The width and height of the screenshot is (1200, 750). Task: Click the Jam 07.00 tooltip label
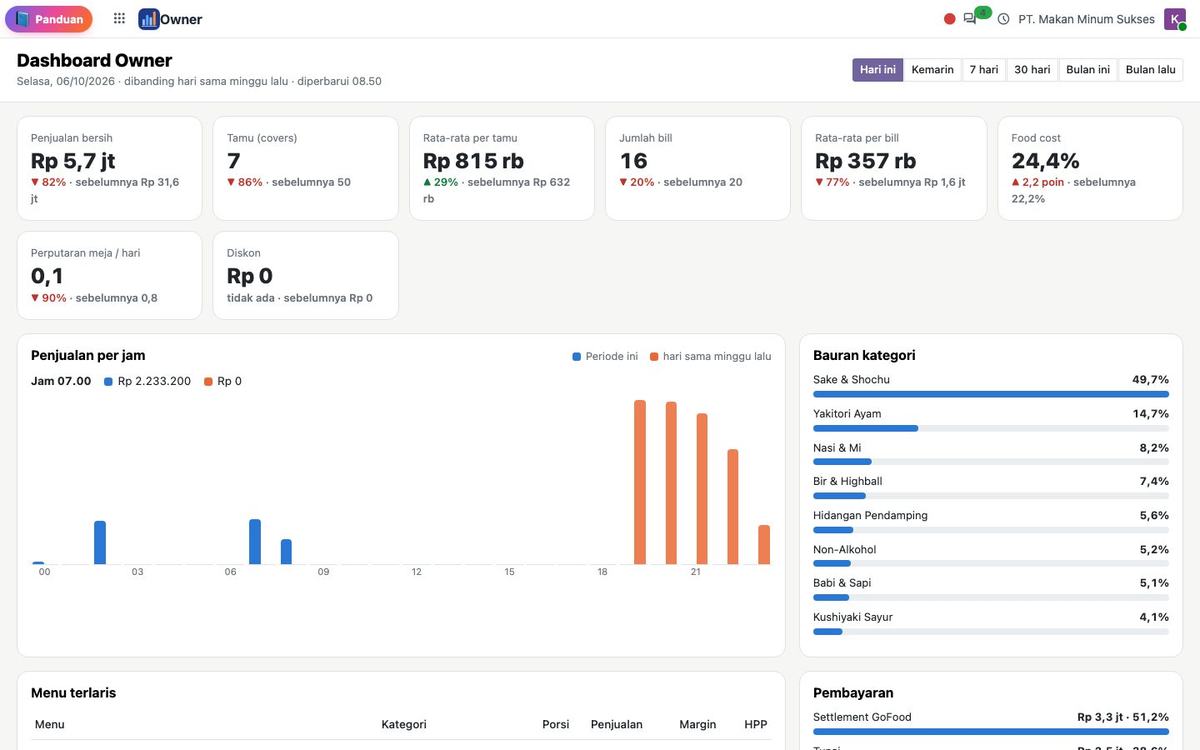tap(61, 381)
